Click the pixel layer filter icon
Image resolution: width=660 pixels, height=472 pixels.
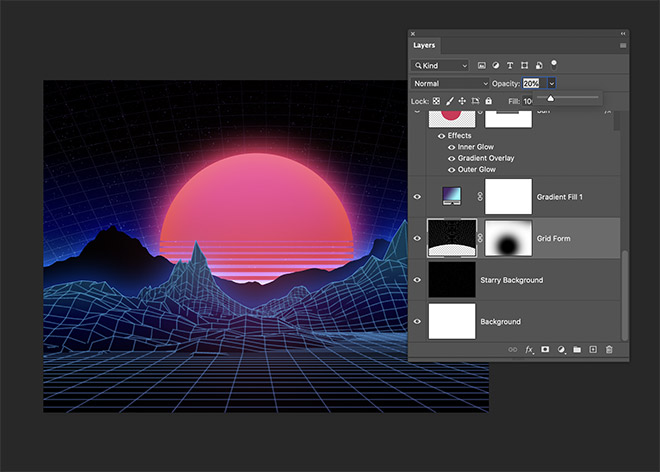(482, 65)
